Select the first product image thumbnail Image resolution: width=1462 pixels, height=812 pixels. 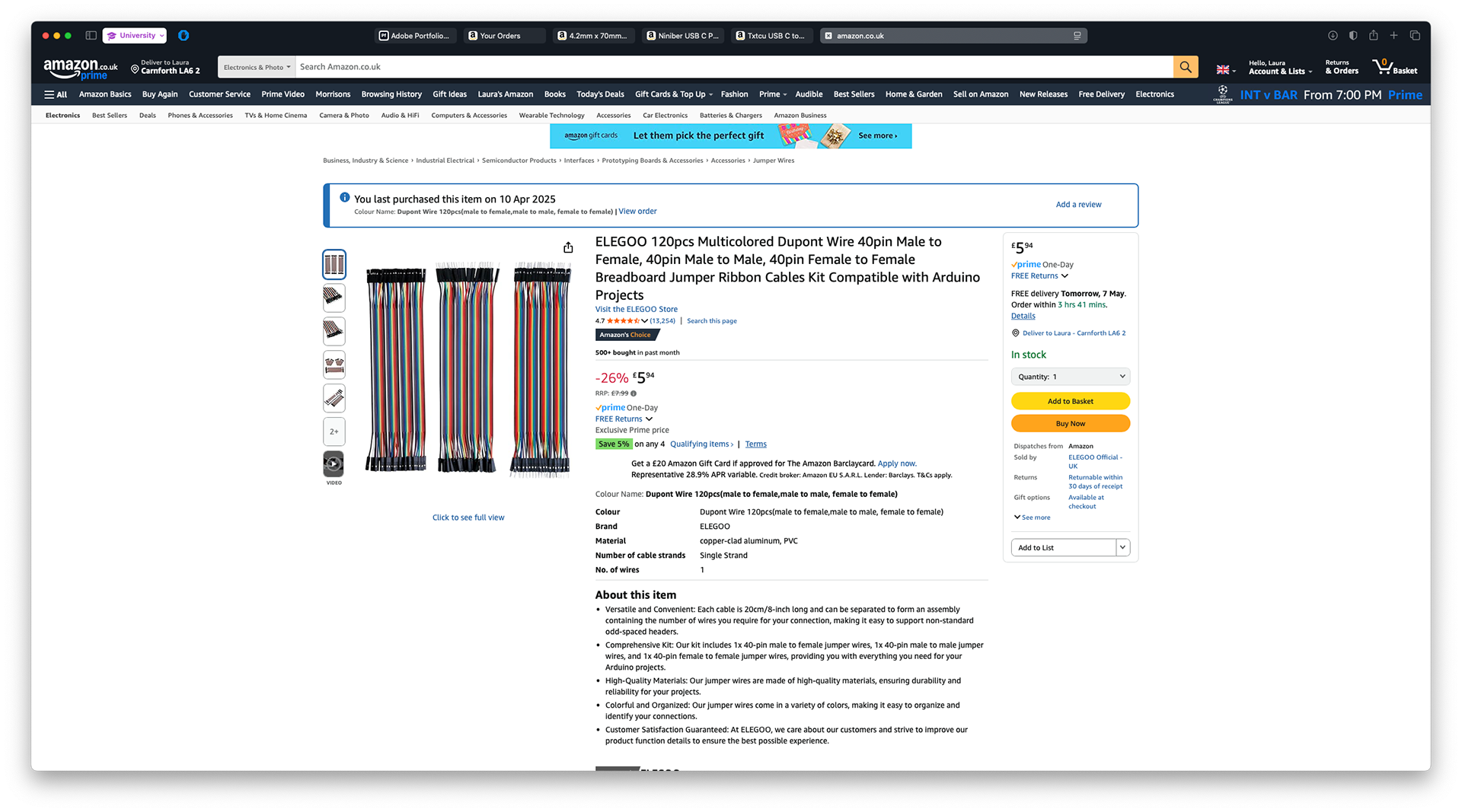point(334,265)
